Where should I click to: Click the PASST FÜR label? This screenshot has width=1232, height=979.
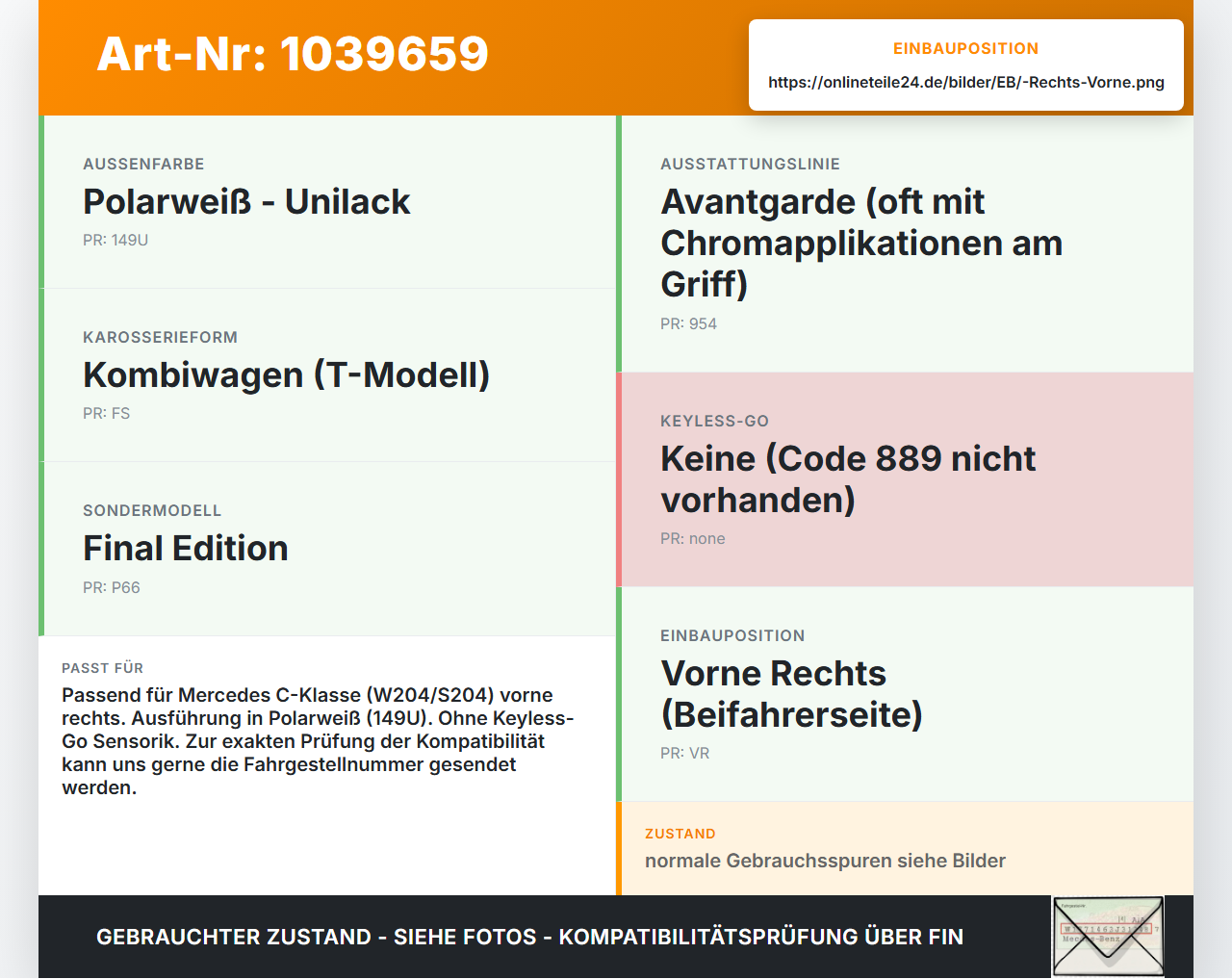(x=102, y=668)
